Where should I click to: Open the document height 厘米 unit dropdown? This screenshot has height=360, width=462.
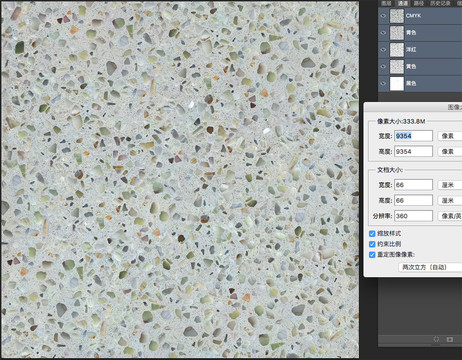(x=450, y=200)
